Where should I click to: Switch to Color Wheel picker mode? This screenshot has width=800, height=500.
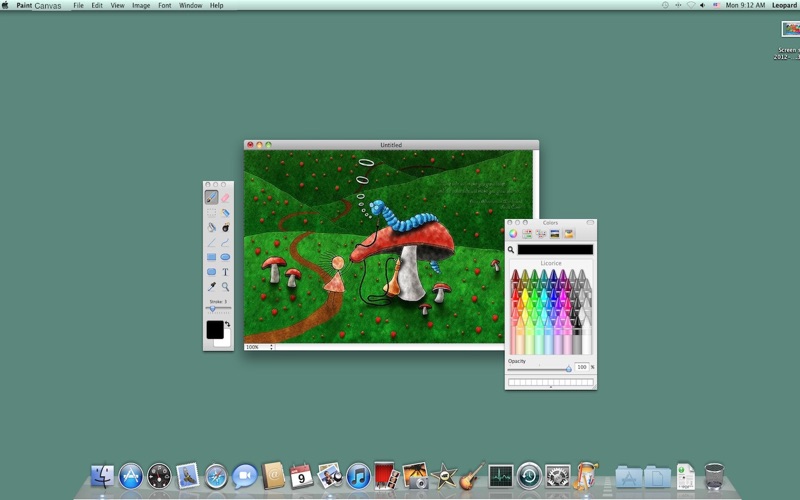pos(513,234)
